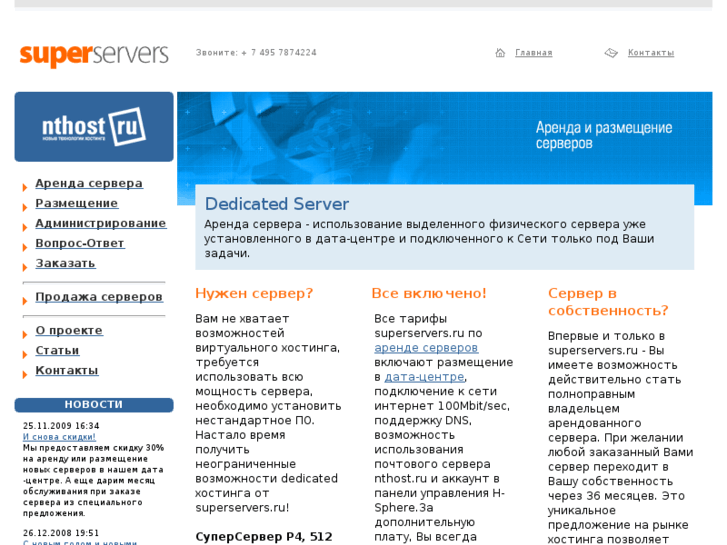Image resolution: width=727 pixels, height=545 pixels.
Task: Click the orange arrow next to Администрирование
Action: pos(25,227)
